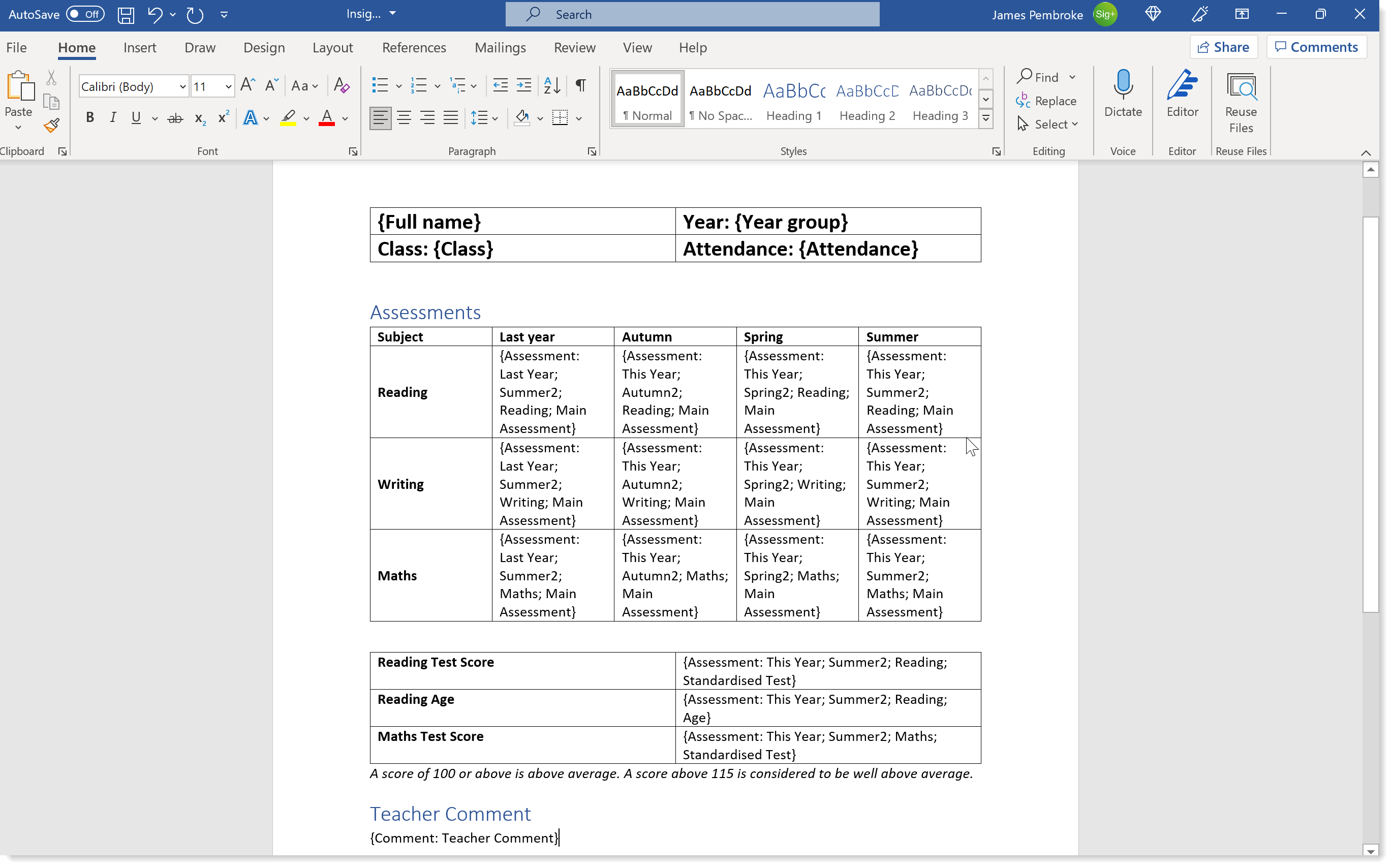Open Change Case dropdown
Image resolution: width=1392 pixels, height=868 pixels.
click(305, 86)
